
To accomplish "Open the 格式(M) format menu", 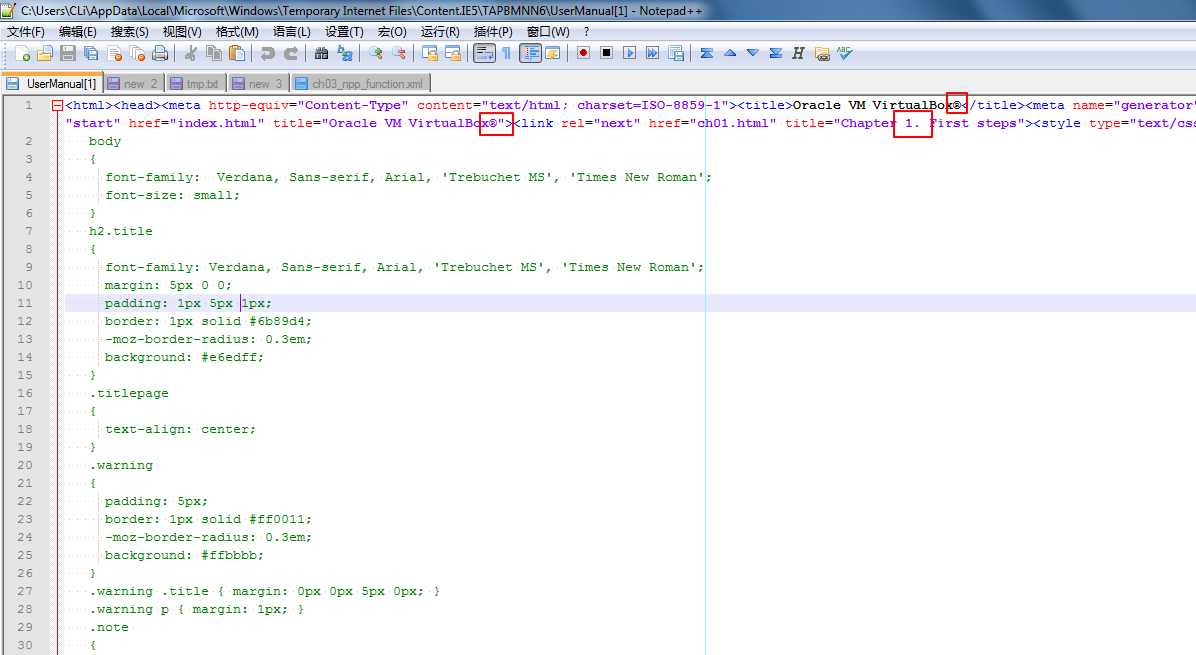I will [x=237, y=31].
